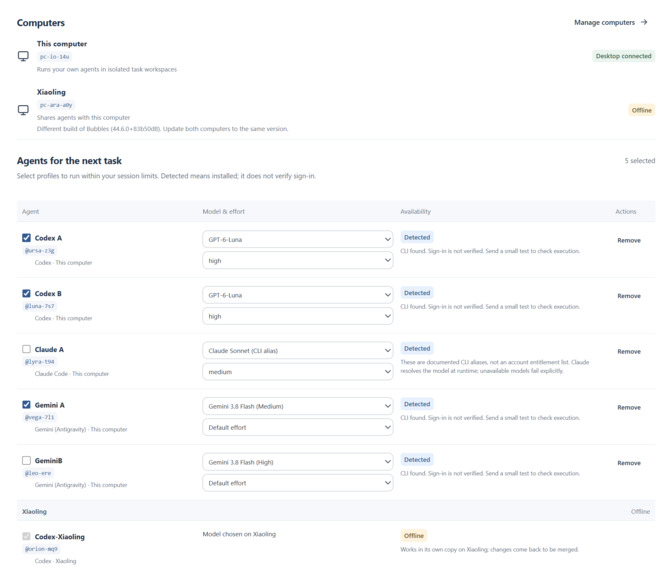Open Codex A effort dropdown set to high
The width and height of the screenshot is (666, 573).
[298, 260]
